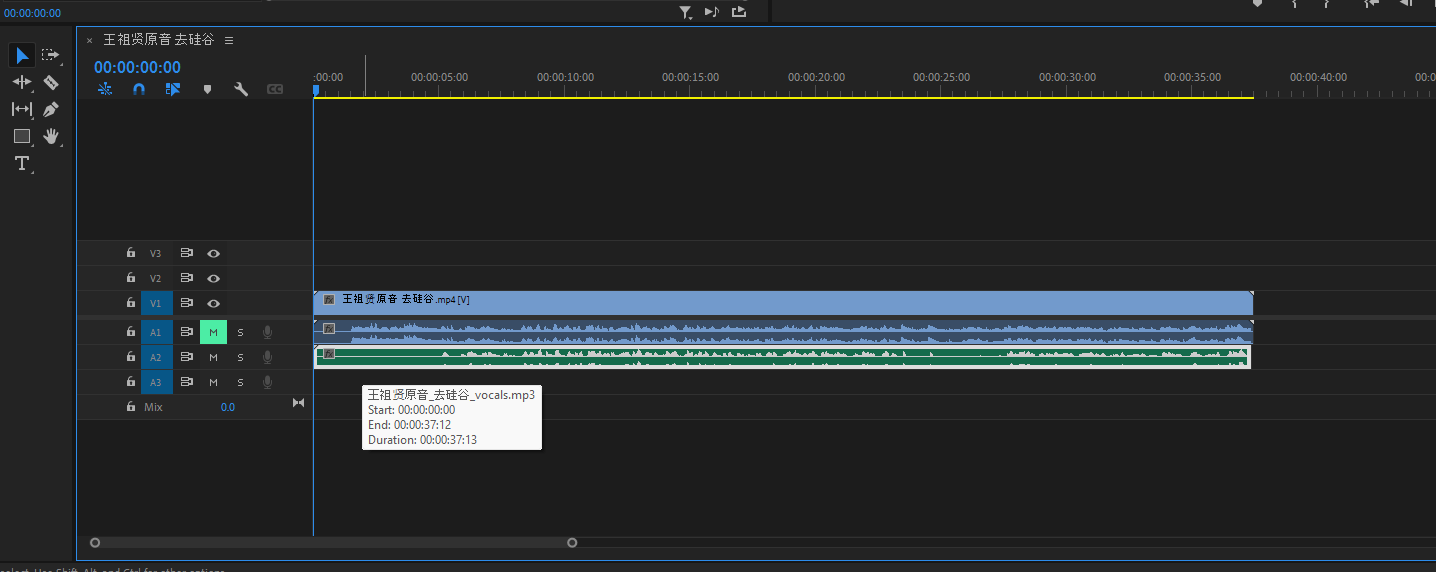Toggle track lock for A1

click(130, 332)
